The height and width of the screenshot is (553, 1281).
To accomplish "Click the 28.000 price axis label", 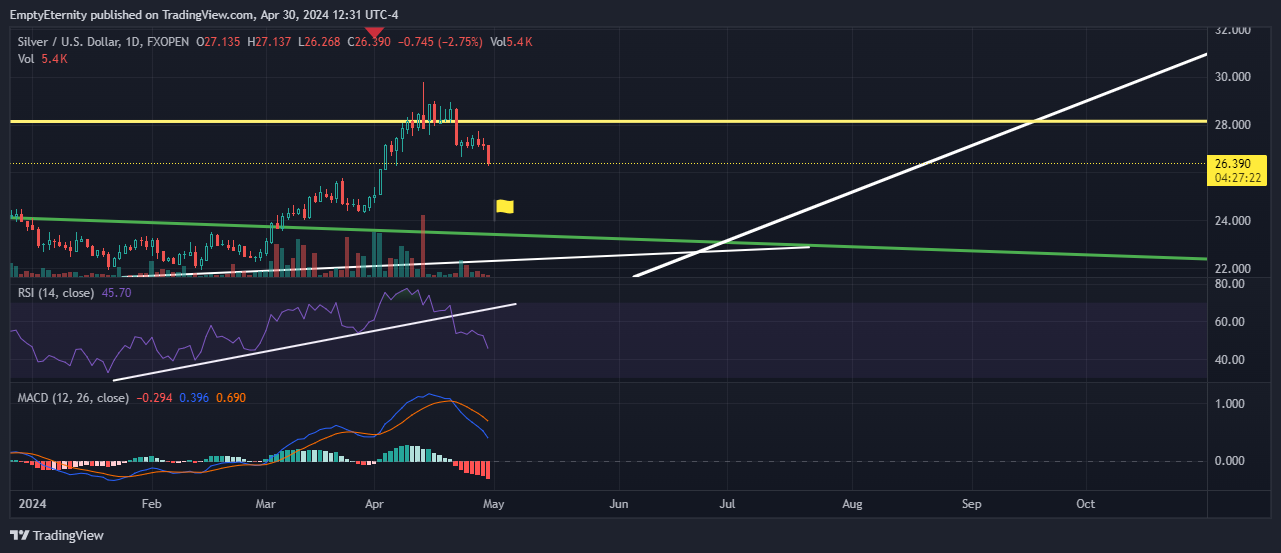I will (x=1232, y=125).
